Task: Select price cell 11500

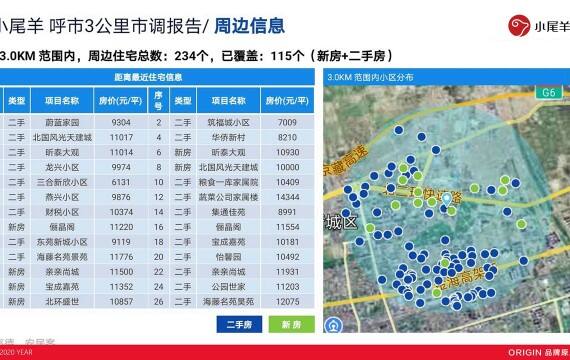Action: (121, 272)
